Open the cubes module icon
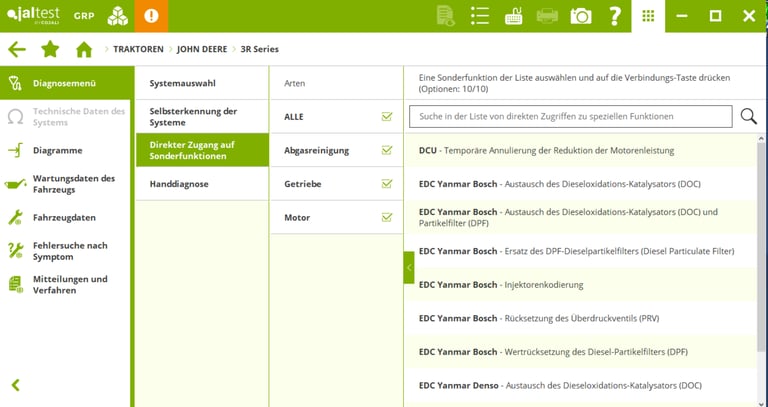Image resolution: width=768 pixels, height=407 pixels. click(118, 16)
